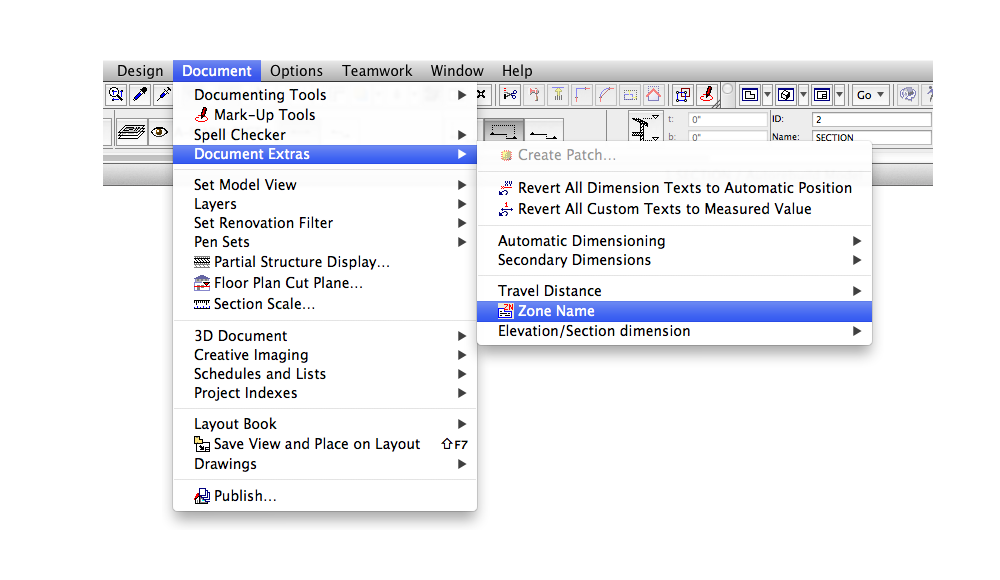
Task: Toggle the eye visibility icon
Action: point(159,132)
